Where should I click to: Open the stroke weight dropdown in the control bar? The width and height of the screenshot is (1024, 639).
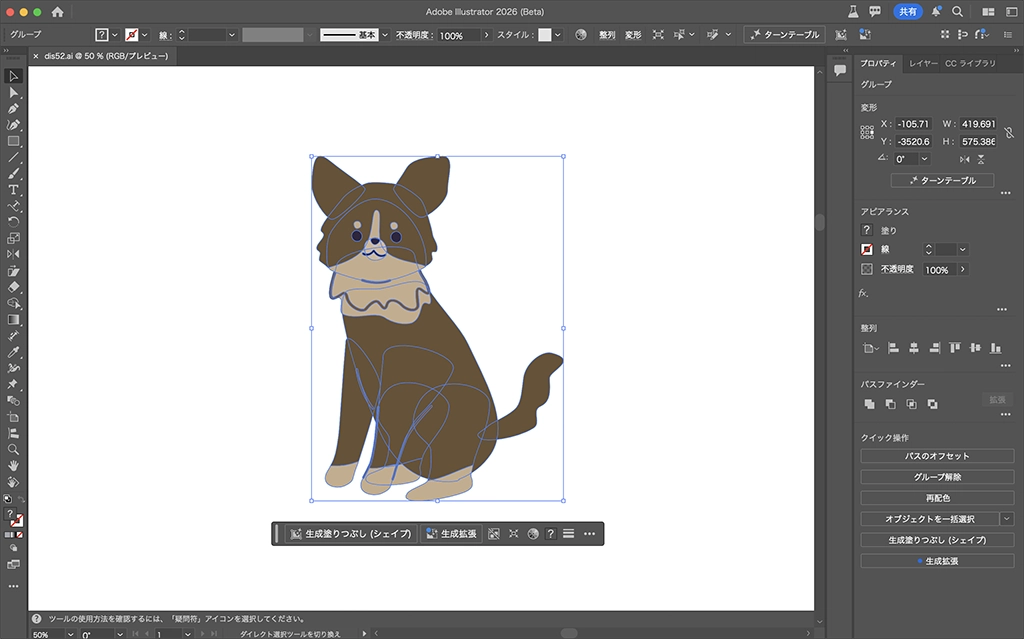[231, 35]
